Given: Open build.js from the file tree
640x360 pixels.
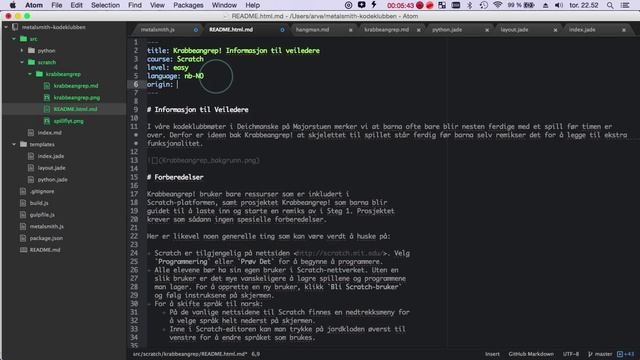Looking at the screenshot, I should [39, 203].
